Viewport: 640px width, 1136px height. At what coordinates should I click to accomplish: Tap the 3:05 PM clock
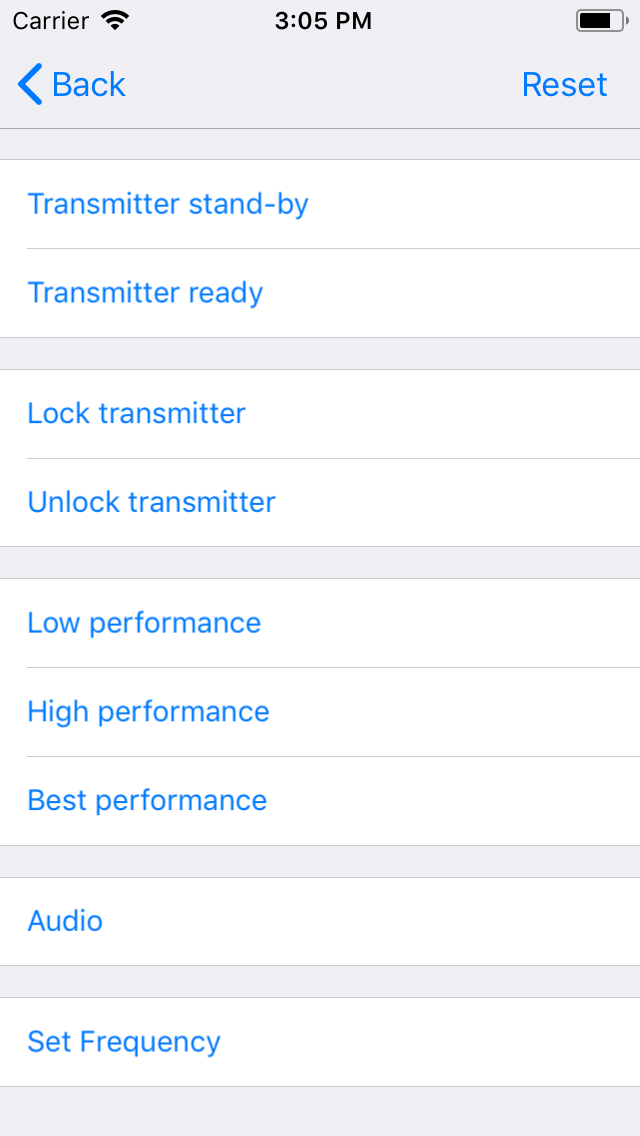pos(323,21)
